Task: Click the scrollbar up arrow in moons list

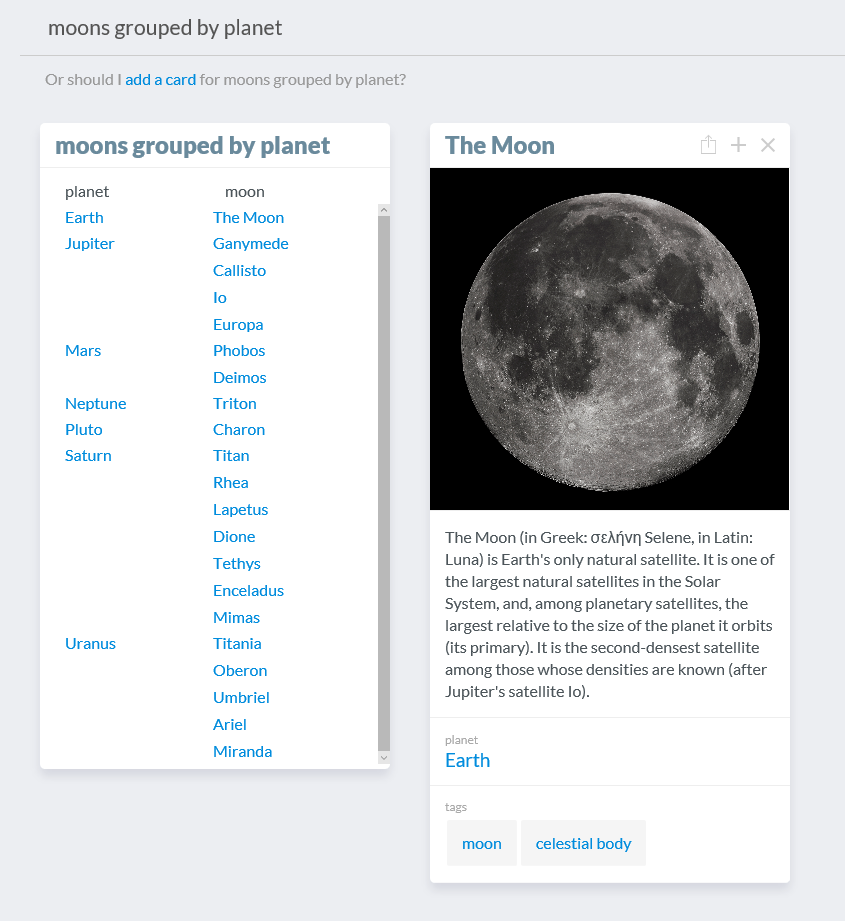Action: click(384, 210)
